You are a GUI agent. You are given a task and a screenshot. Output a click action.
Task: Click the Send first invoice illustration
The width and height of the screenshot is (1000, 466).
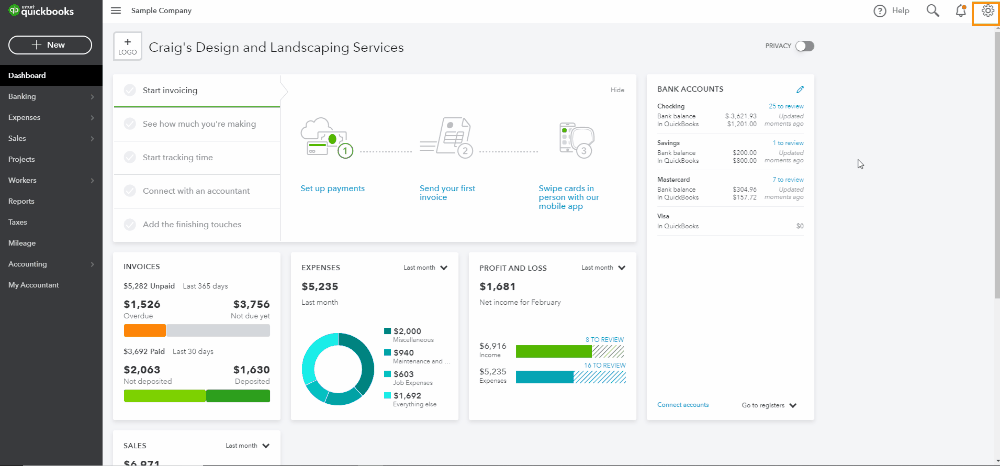[x=446, y=138]
